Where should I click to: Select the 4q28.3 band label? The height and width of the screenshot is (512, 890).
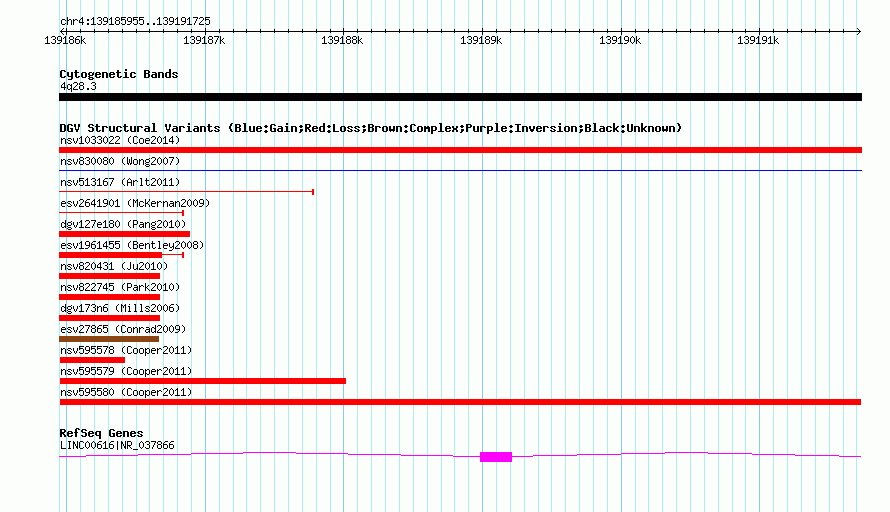coord(78,86)
